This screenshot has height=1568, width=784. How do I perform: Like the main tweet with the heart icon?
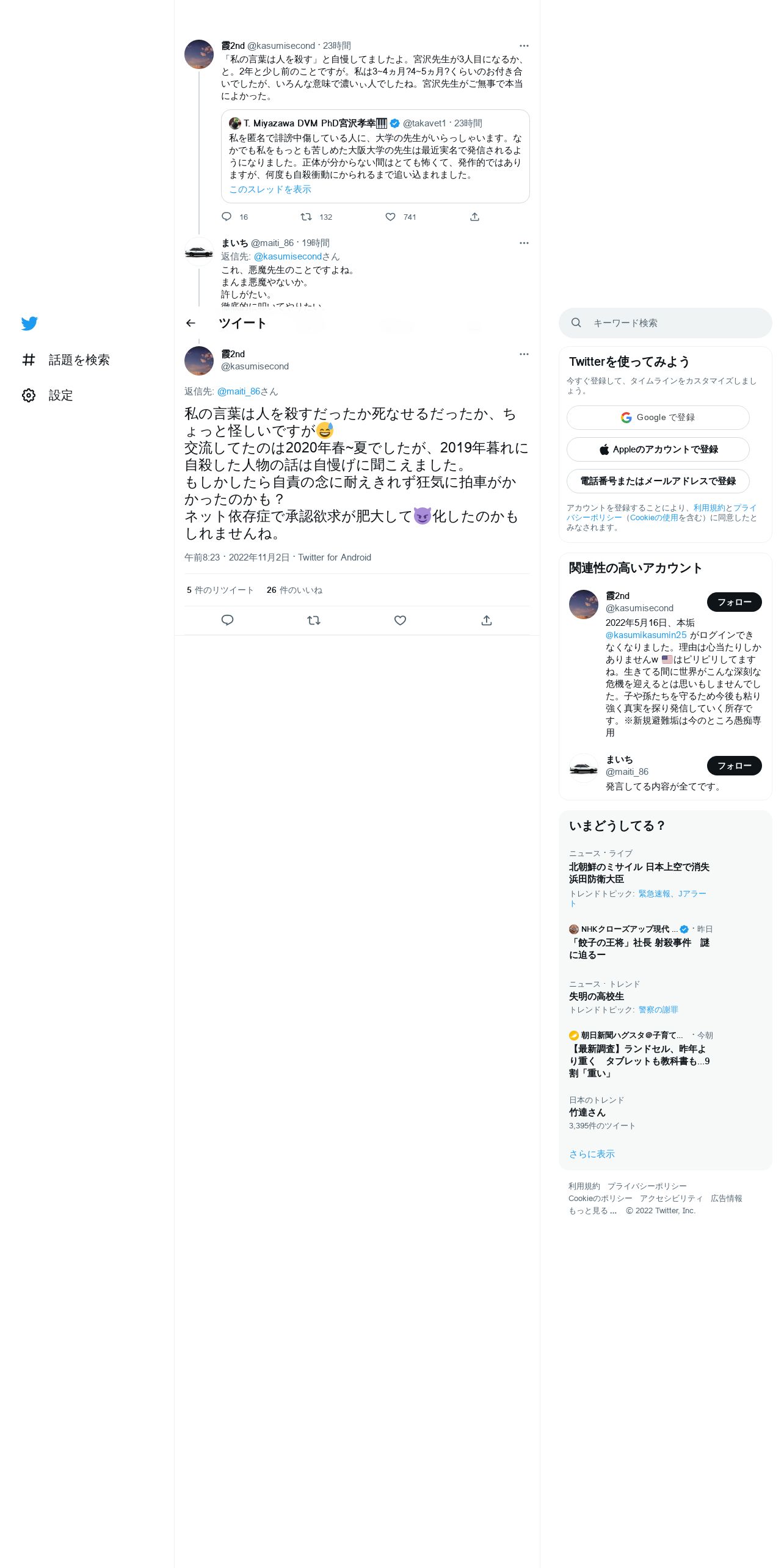tap(400, 620)
